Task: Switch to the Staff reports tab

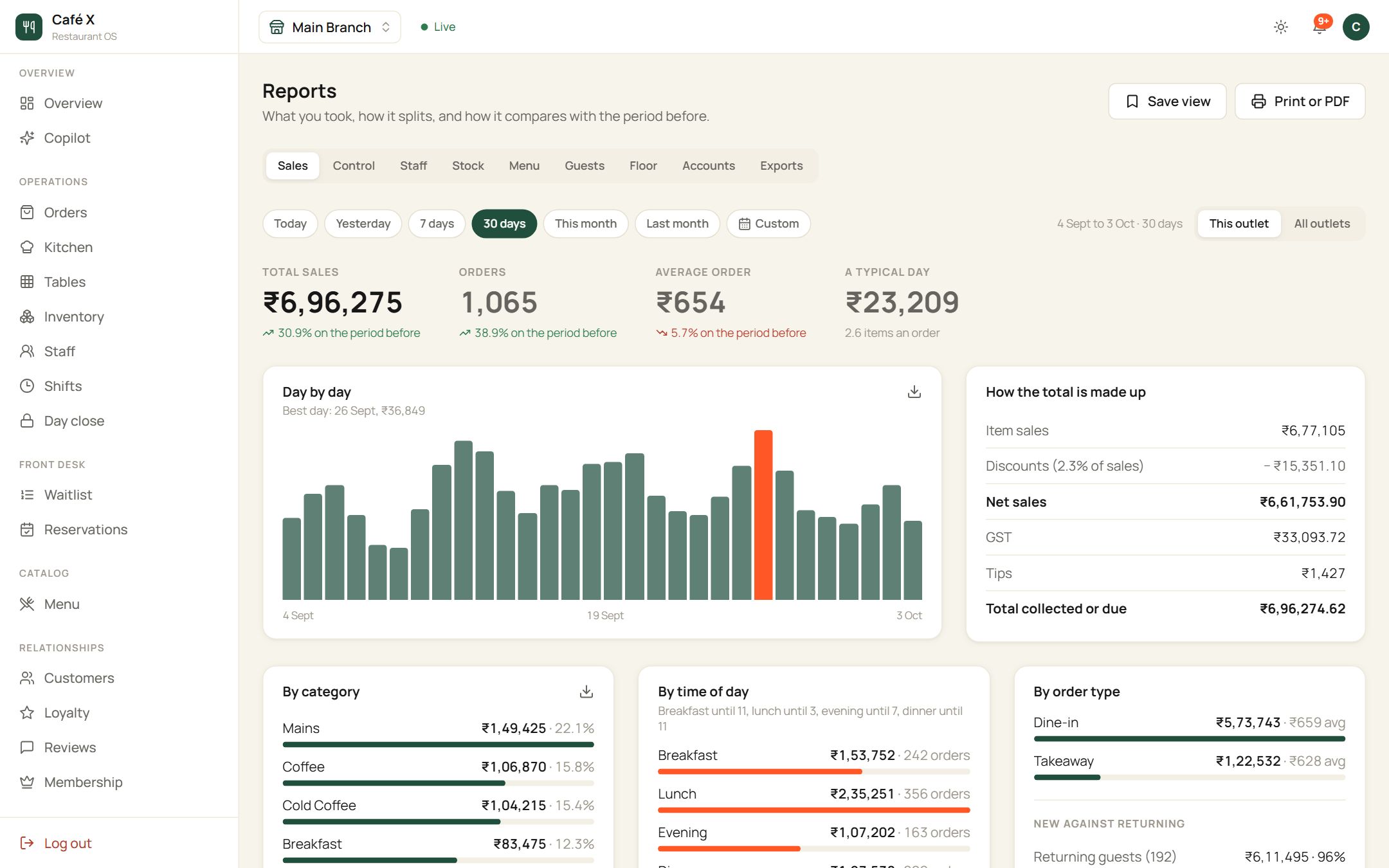Action: [413, 166]
